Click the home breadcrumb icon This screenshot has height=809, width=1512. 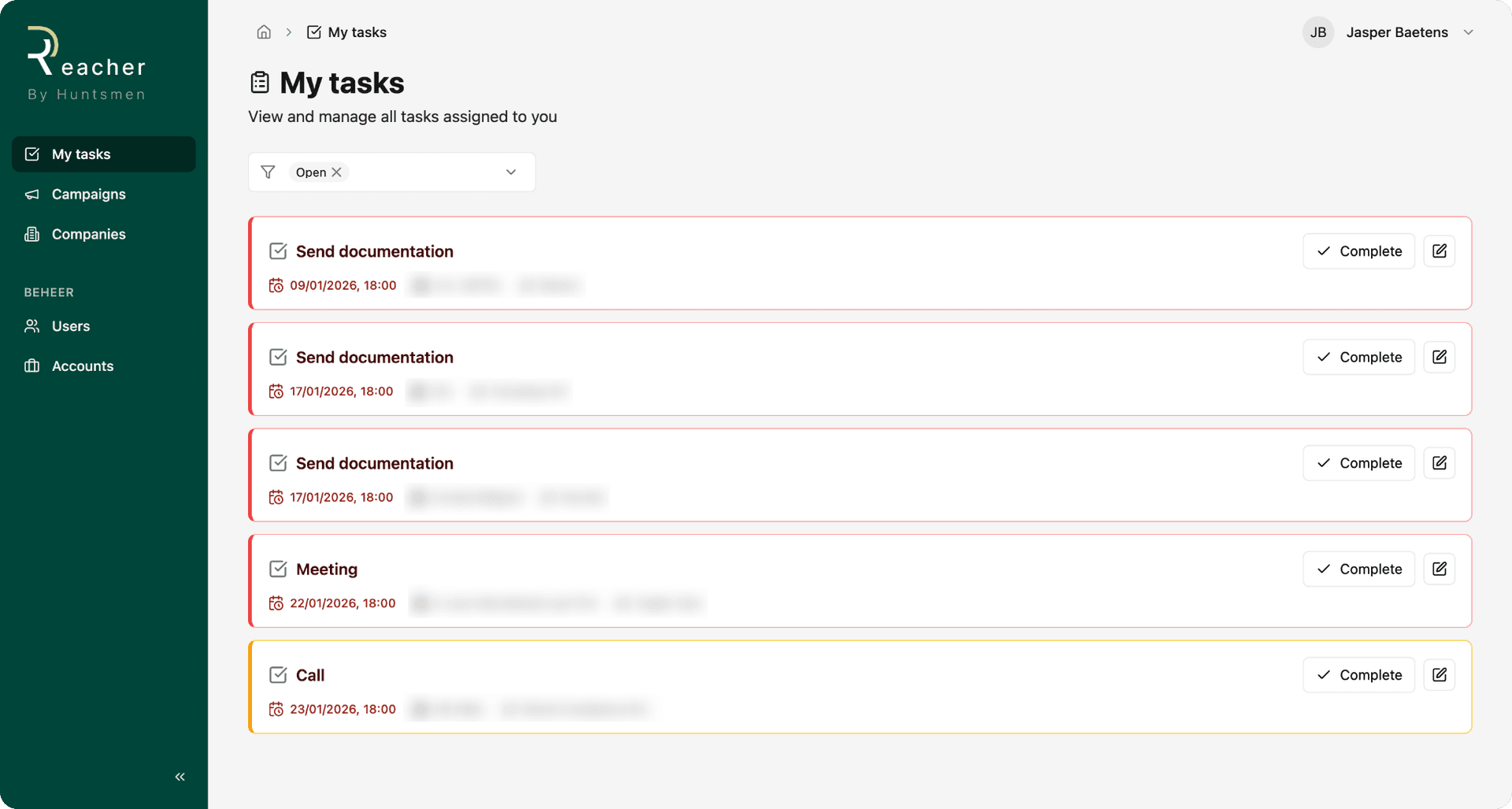[x=264, y=32]
